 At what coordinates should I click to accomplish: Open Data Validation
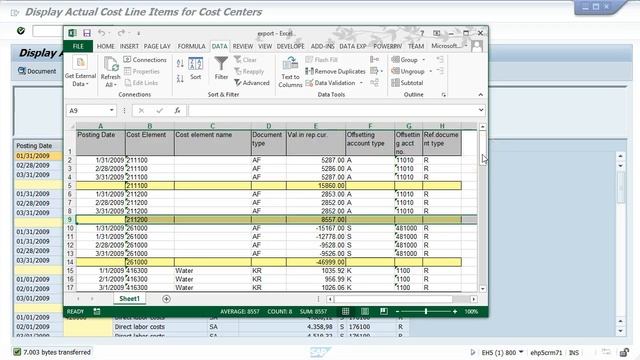[x=331, y=83]
